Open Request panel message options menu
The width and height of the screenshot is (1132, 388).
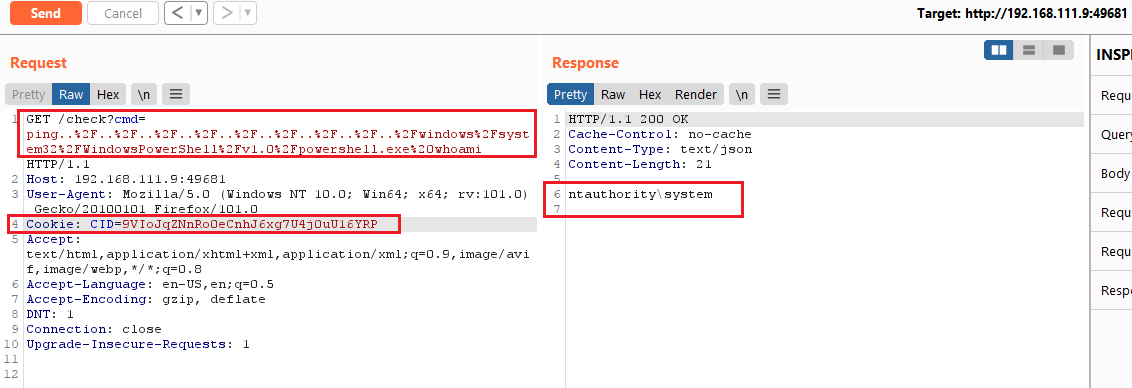tap(176, 94)
